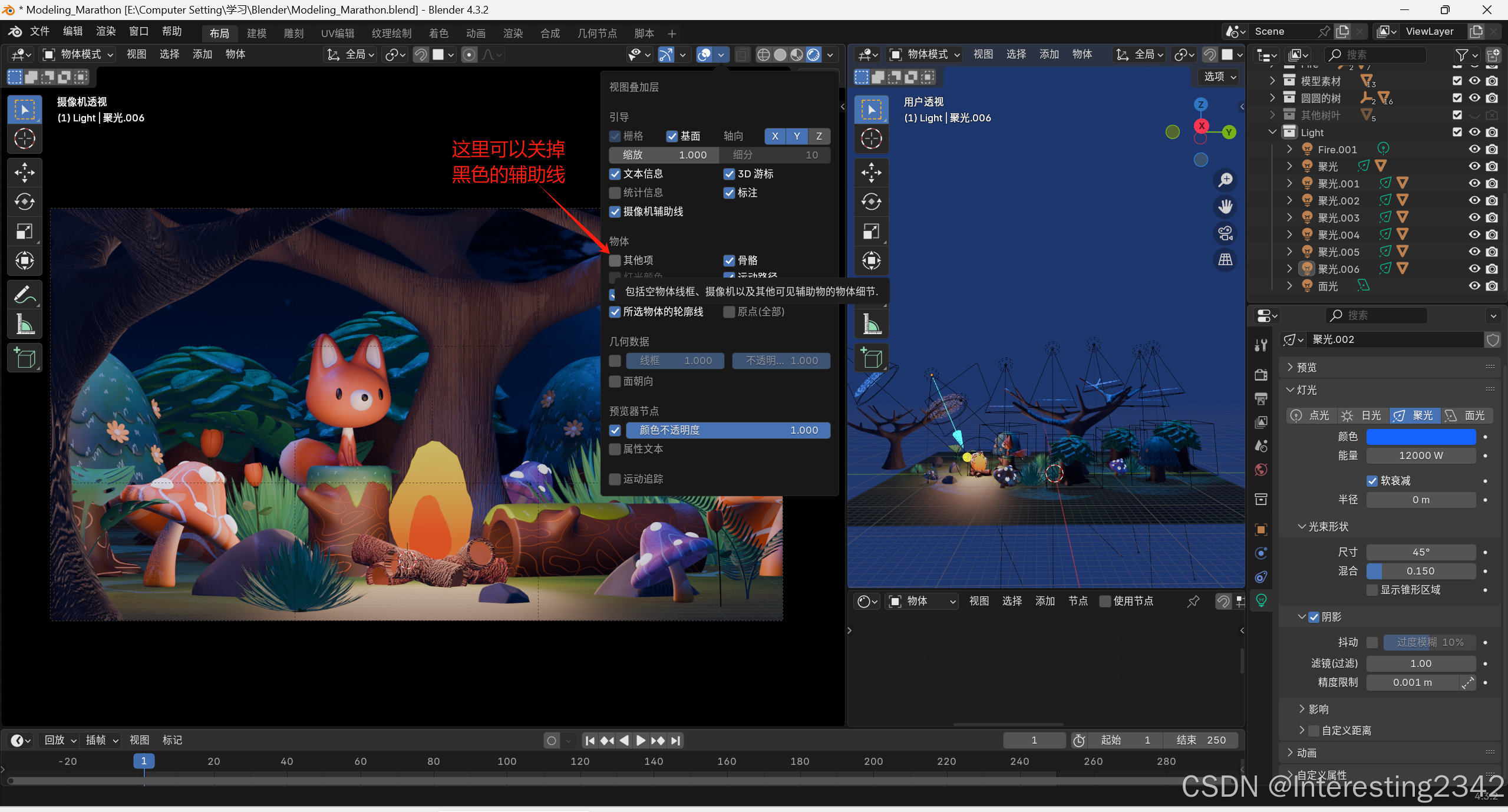
Task: Switch to the 建模 workspace tab
Action: tap(256, 33)
